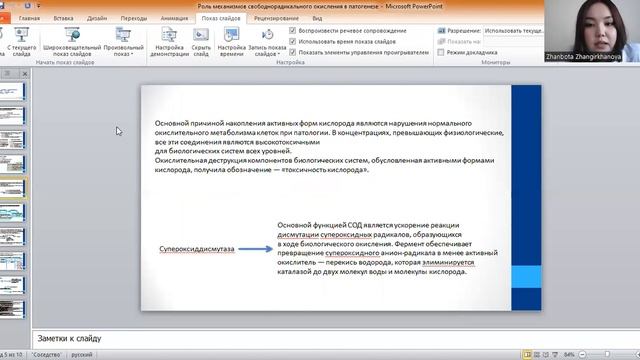Switch to Normal view in status bar

(527, 355)
